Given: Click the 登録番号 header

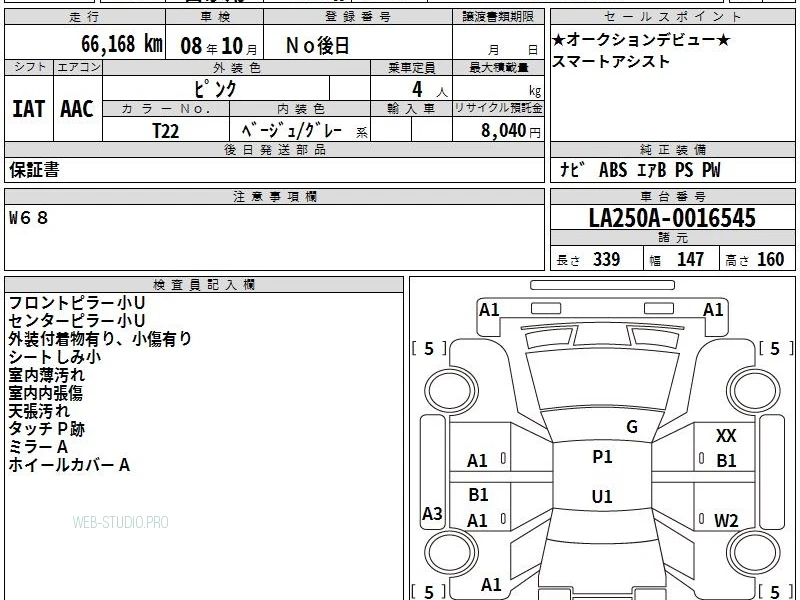Looking at the screenshot, I should click(x=358, y=17).
